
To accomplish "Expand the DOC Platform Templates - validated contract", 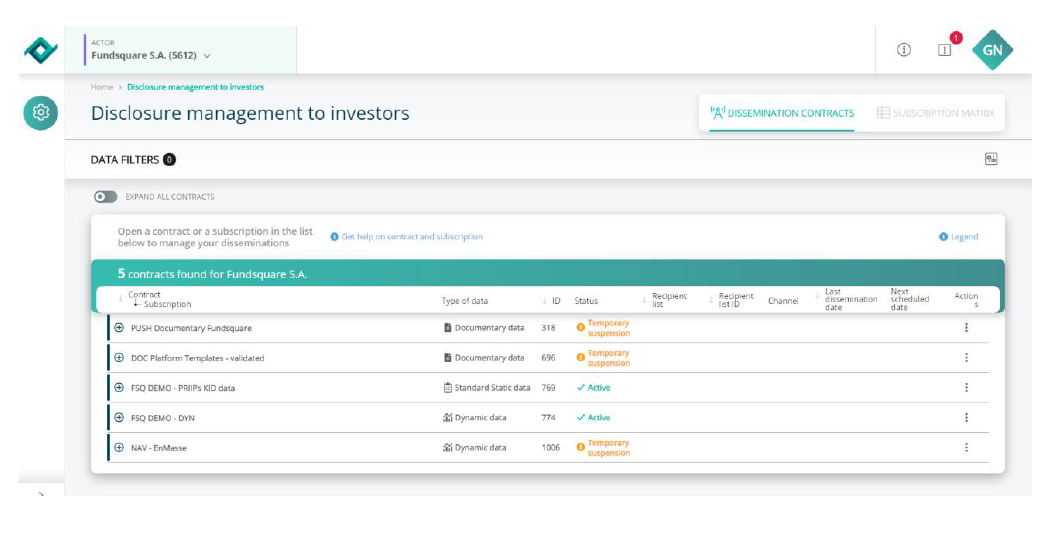I will pos(119,358).
